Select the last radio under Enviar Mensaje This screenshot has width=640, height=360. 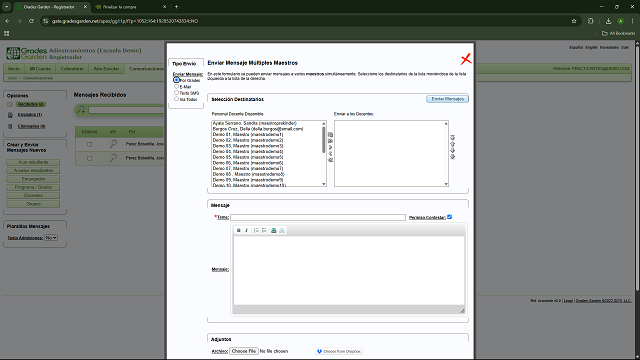176,99
